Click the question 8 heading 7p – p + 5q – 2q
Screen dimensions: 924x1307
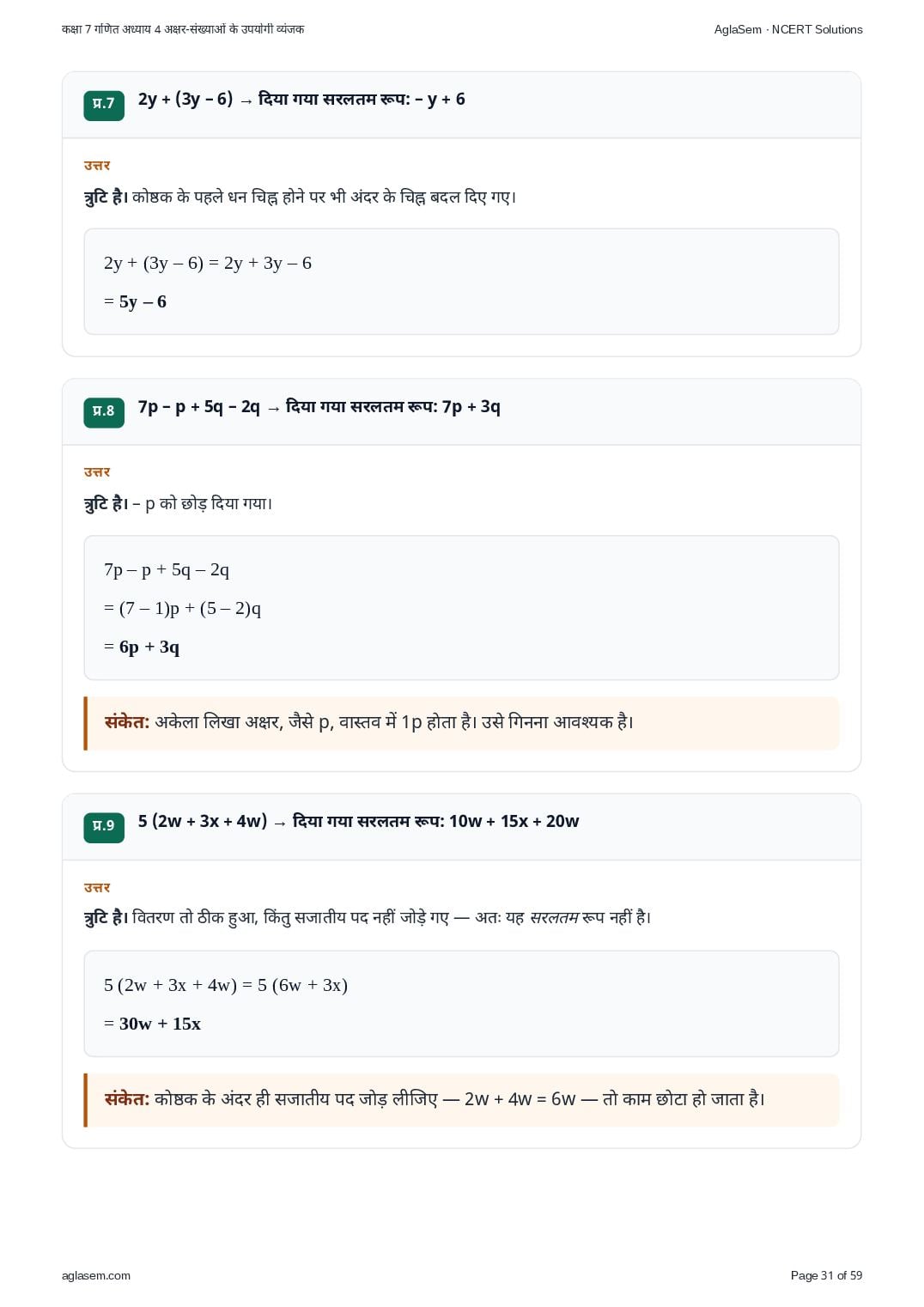319,407
